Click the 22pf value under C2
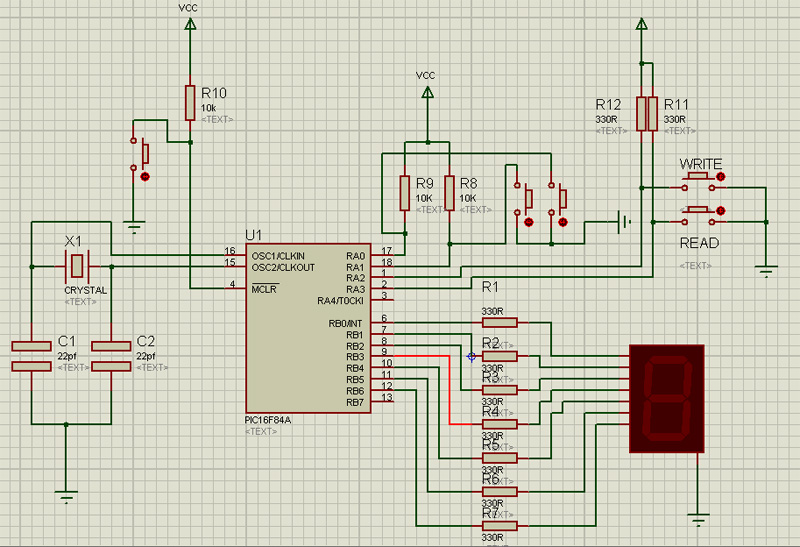 (146, 356)
